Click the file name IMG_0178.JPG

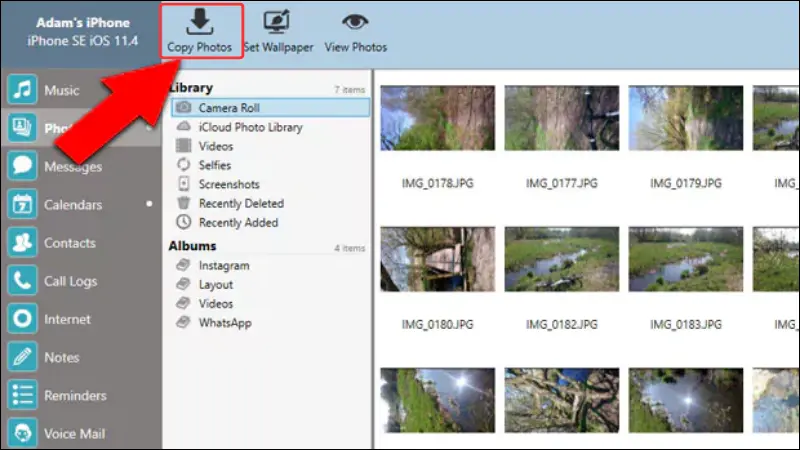pyautogui.click(x=438, y=183)
